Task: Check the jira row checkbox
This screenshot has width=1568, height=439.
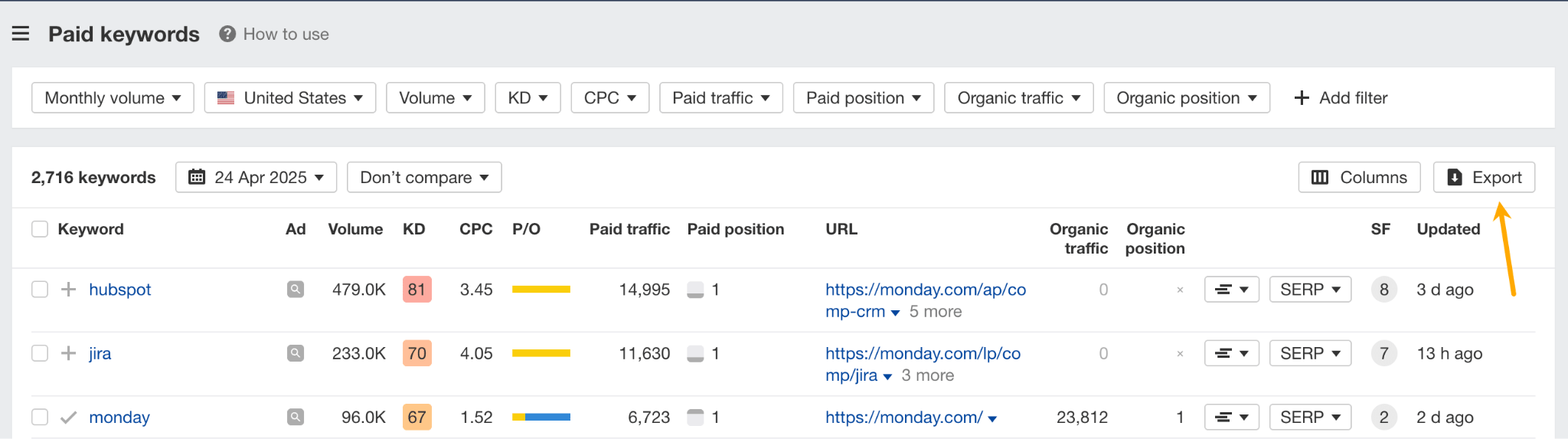Action: (x=40, y=352)
